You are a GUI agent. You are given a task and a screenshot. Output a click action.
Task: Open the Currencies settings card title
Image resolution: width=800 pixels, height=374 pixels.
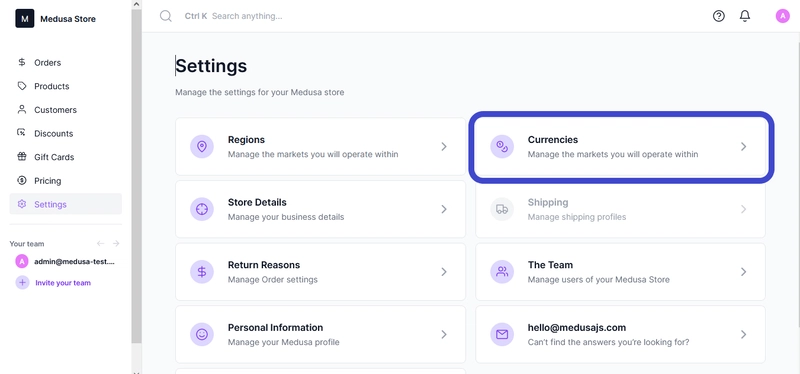tap(553, 139)
